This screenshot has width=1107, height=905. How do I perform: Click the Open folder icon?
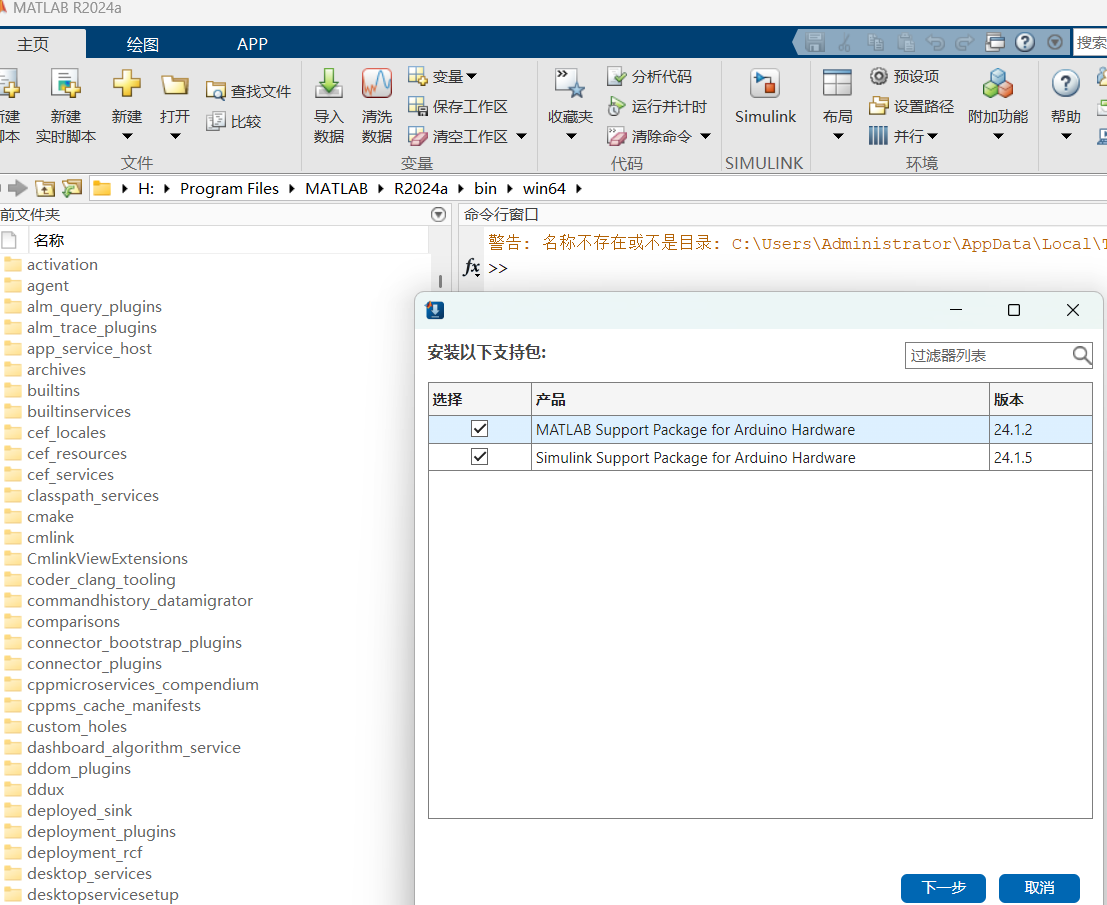point(174,85)
